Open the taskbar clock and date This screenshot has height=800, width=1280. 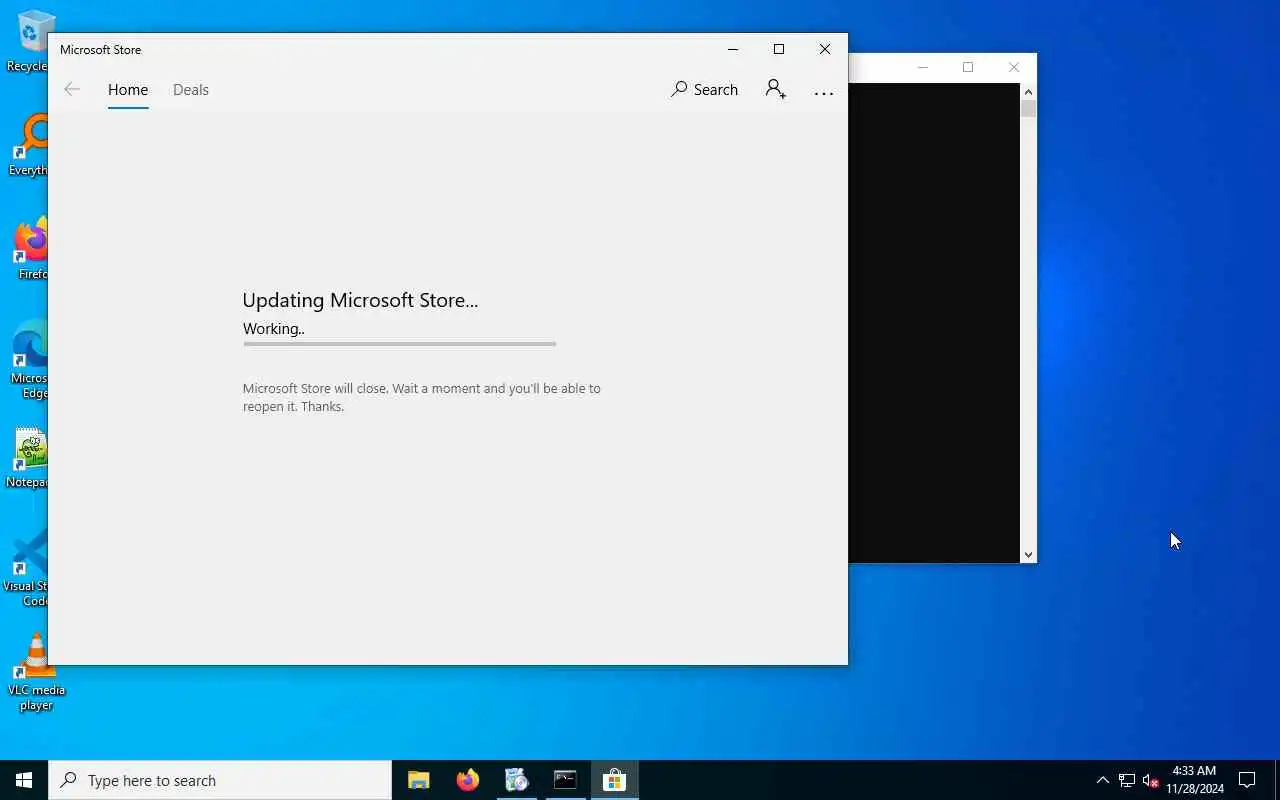coord(1194,780)
